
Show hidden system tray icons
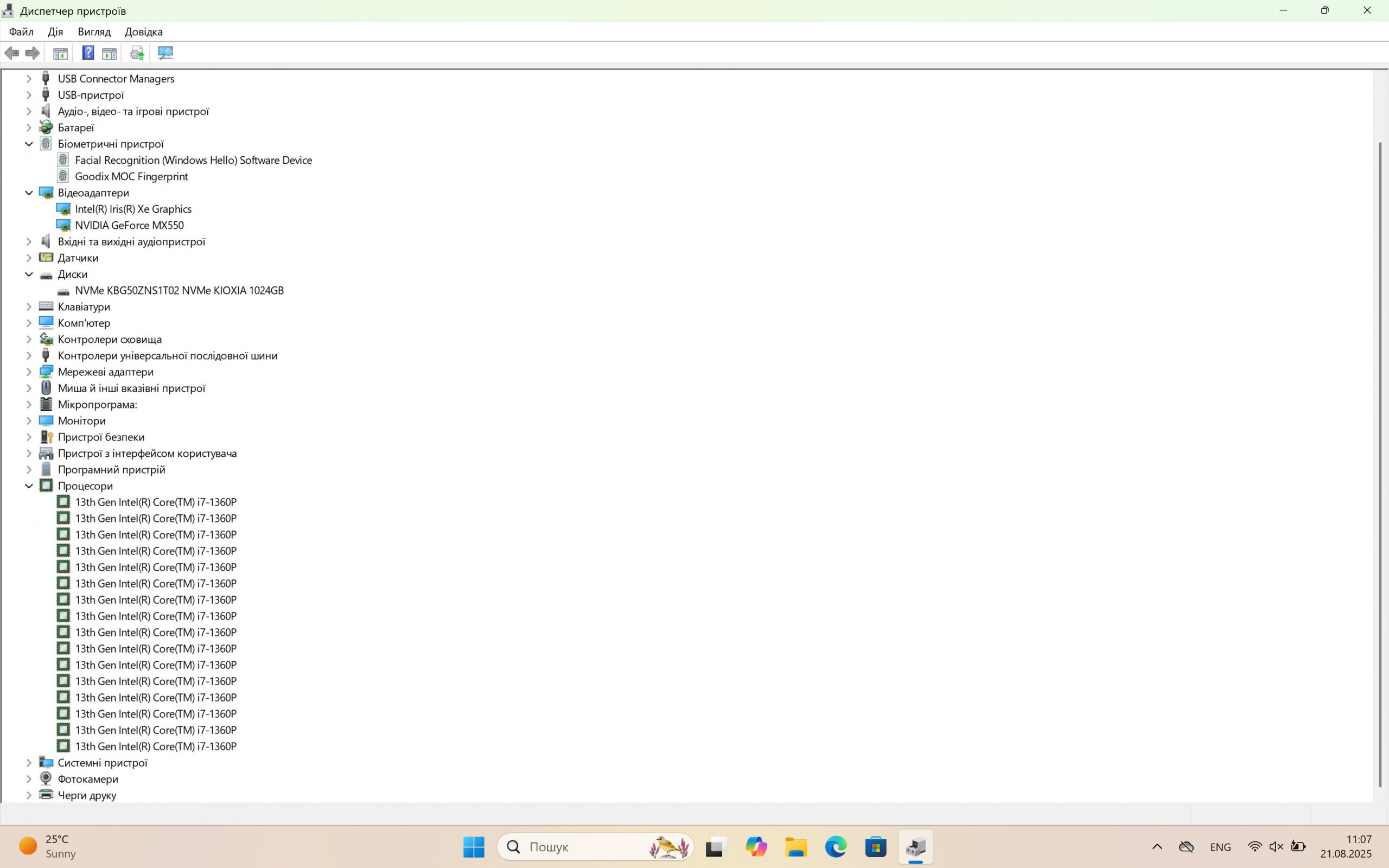point(1157,847)
